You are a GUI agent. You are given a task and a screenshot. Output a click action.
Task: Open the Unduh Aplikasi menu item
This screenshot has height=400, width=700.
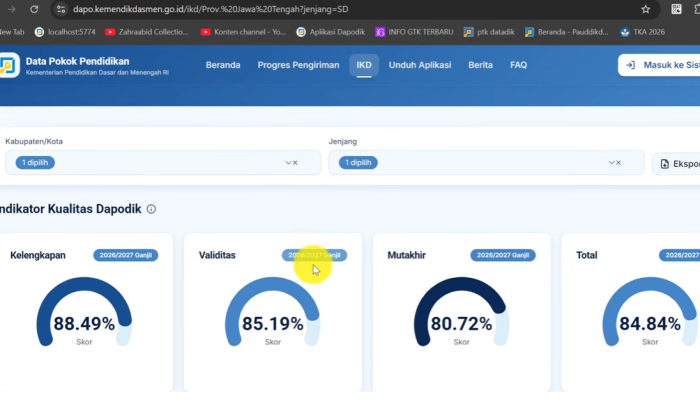pos(420,65)
